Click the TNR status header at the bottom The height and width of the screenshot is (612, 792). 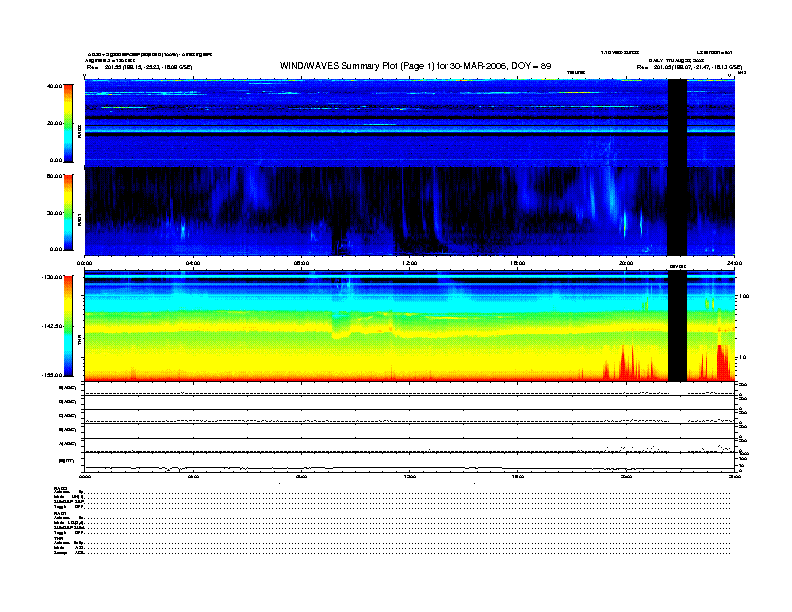point(58,538)
